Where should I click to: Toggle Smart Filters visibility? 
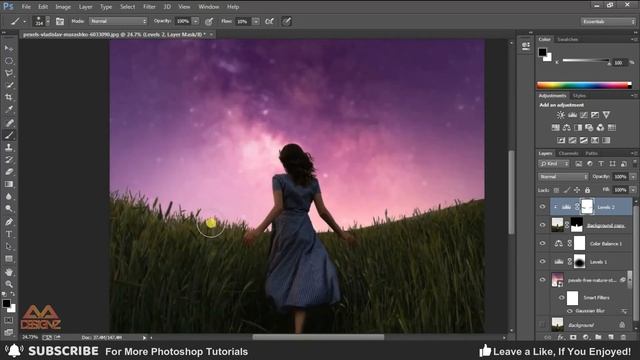coord(562,298)
